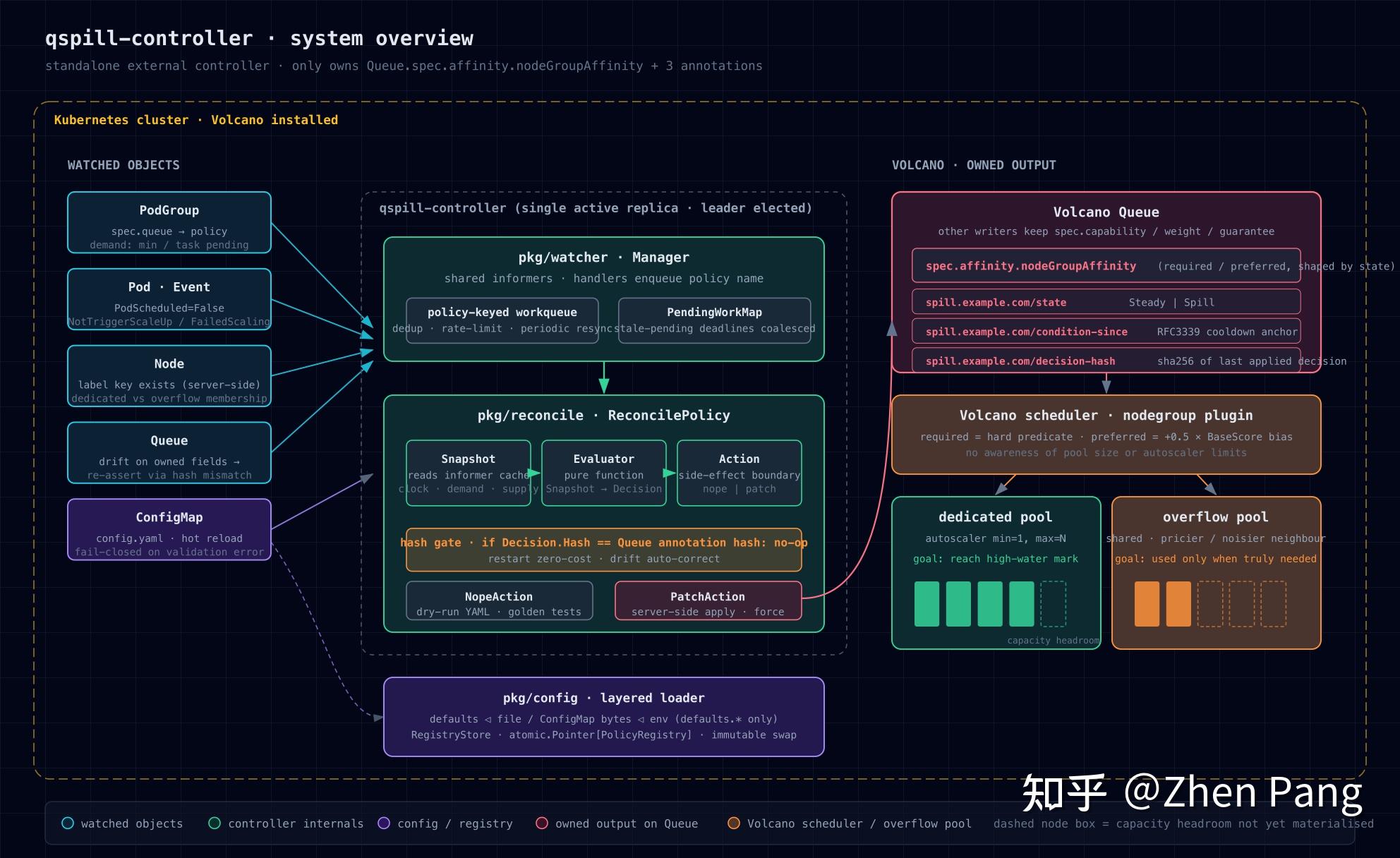This screenshot has width=1400, height=858.
Task: Click the 'qspill-controller · system overview' title
Action: pos(259,38)
